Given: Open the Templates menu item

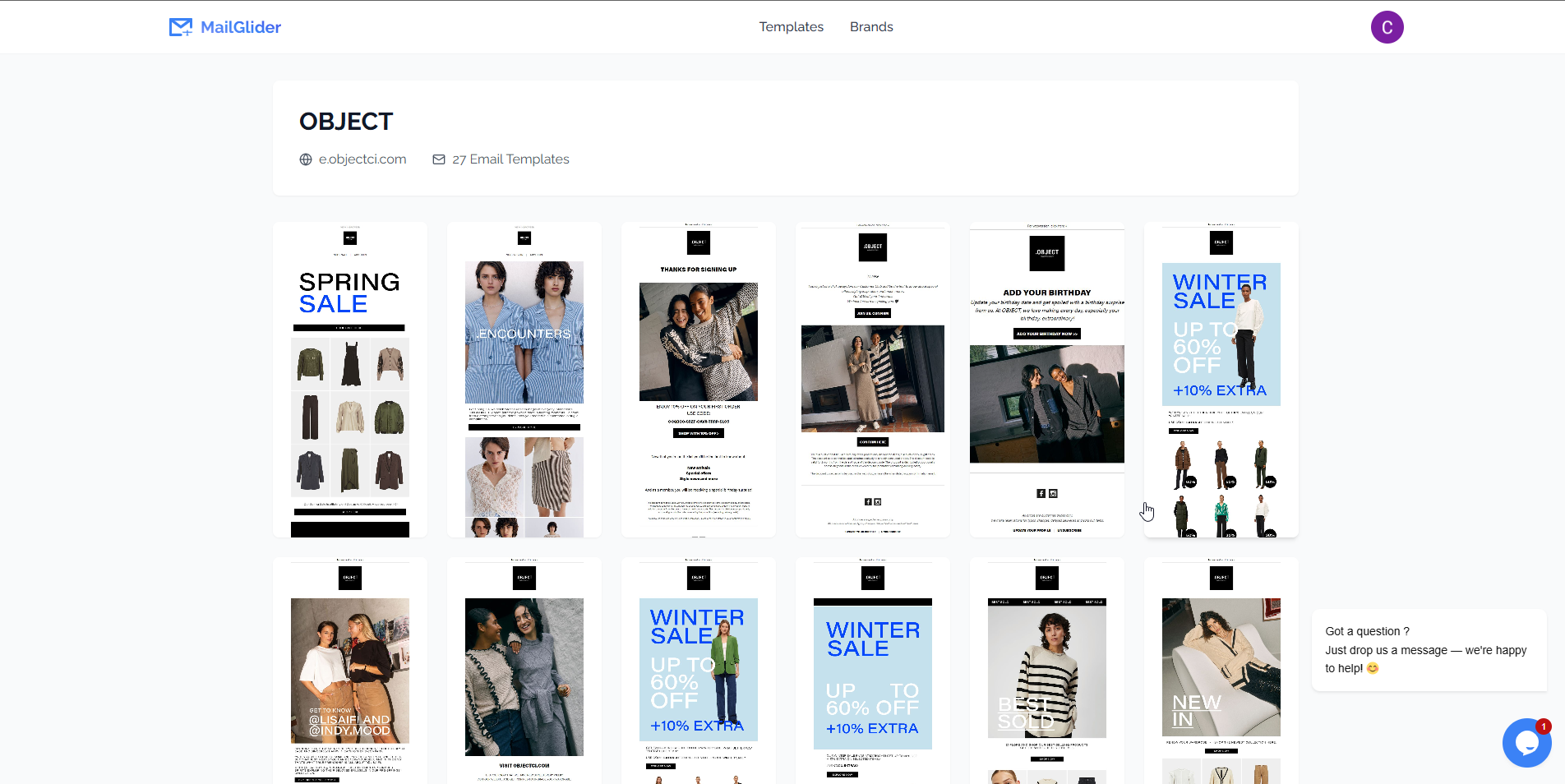Looking at the screenshot, I should tap(791, 27).
